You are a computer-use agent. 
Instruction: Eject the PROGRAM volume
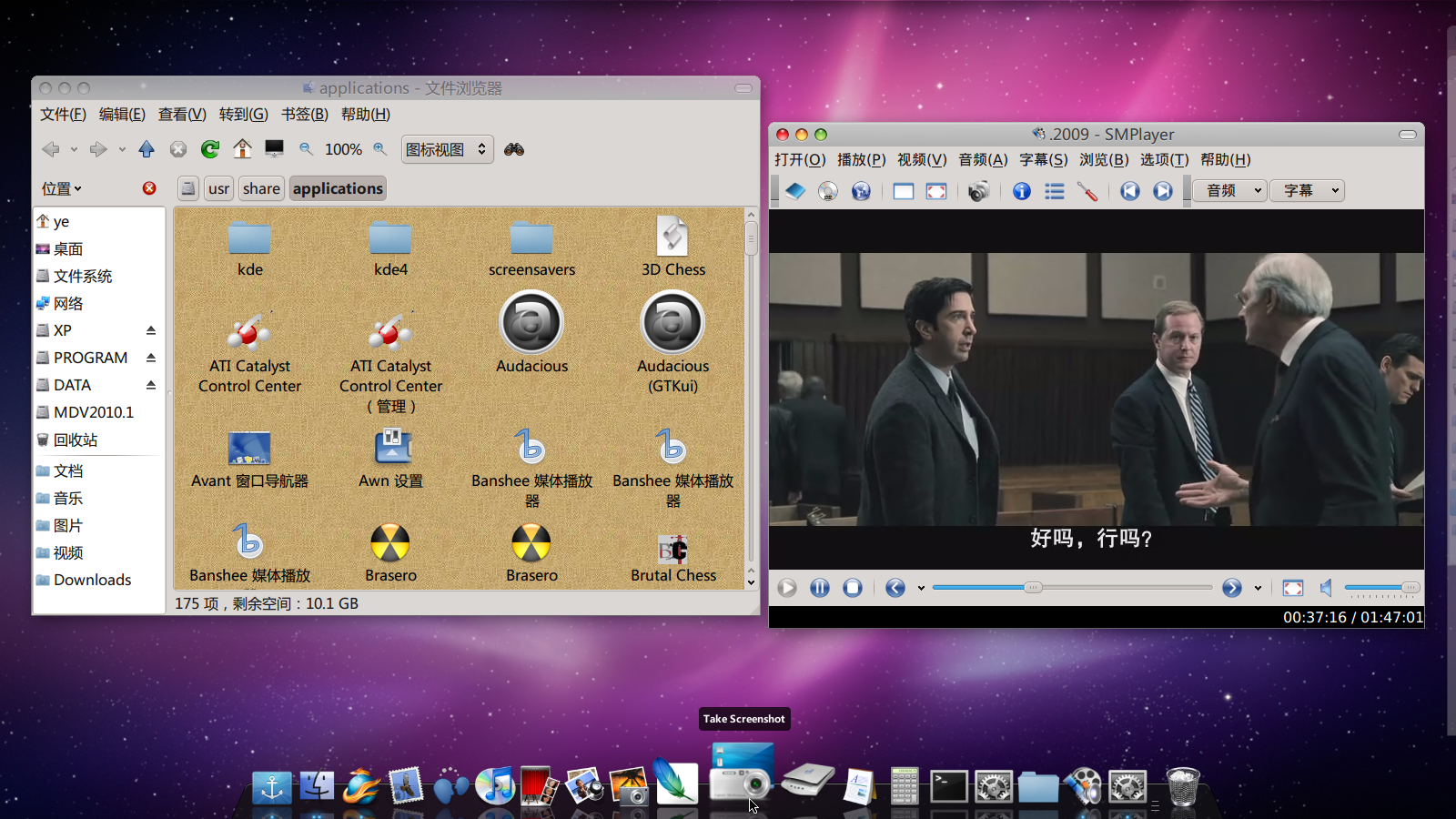coord(151,358)
